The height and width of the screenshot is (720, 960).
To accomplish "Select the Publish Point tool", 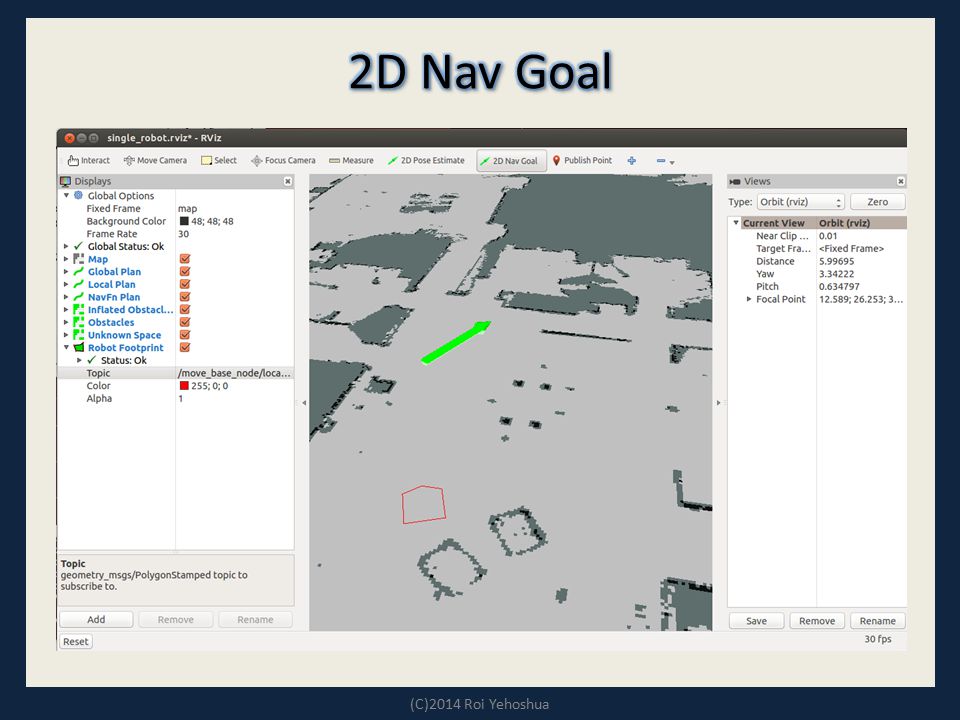I will 582,160.
